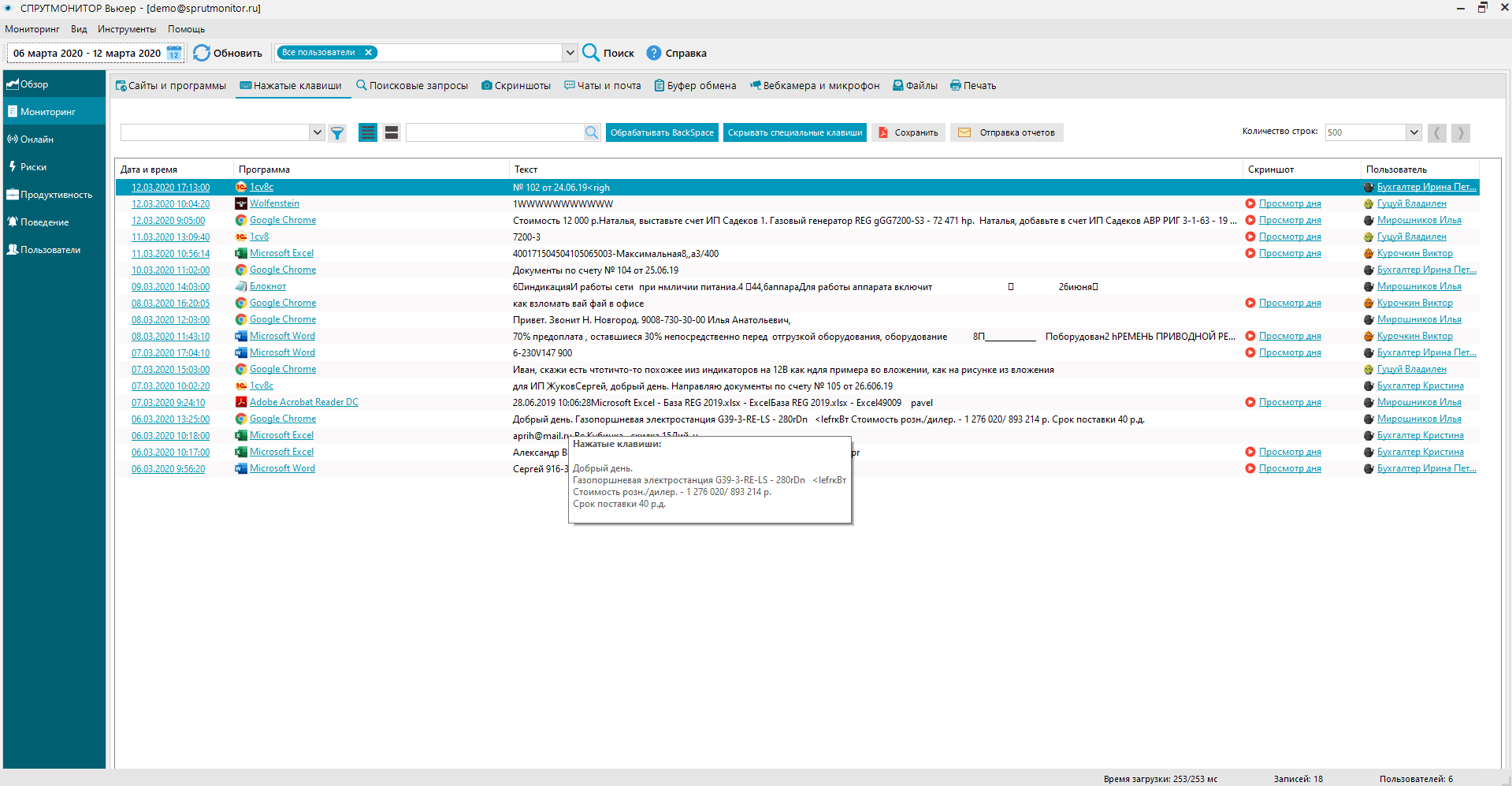Open Продуктивность section in sidebar
The image size is (1512, 786).
click(x=54, y=194)
